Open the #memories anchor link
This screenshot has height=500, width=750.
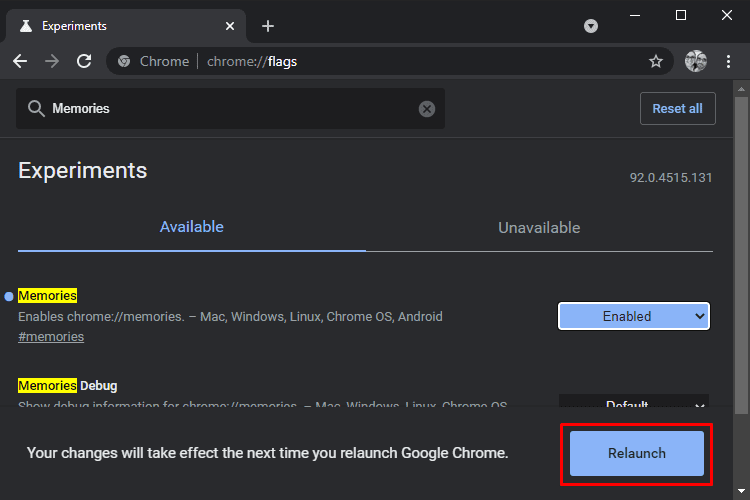51,337
